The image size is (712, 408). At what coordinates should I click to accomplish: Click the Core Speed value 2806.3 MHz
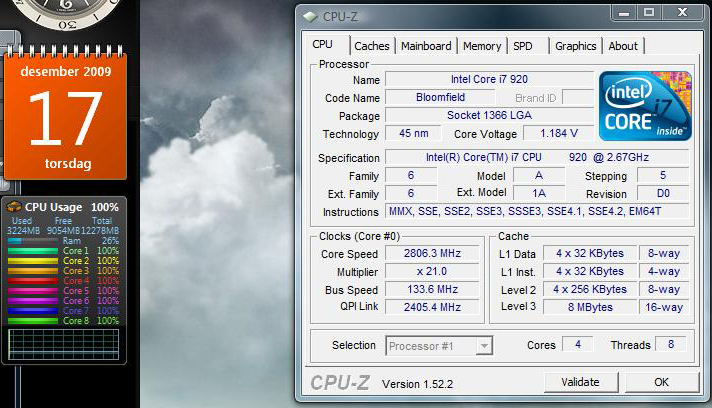pos(432,253)
